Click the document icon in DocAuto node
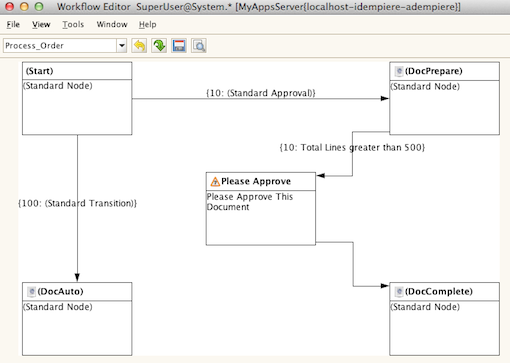This screenshot has height=363, width=510. [x=31, y=292]
